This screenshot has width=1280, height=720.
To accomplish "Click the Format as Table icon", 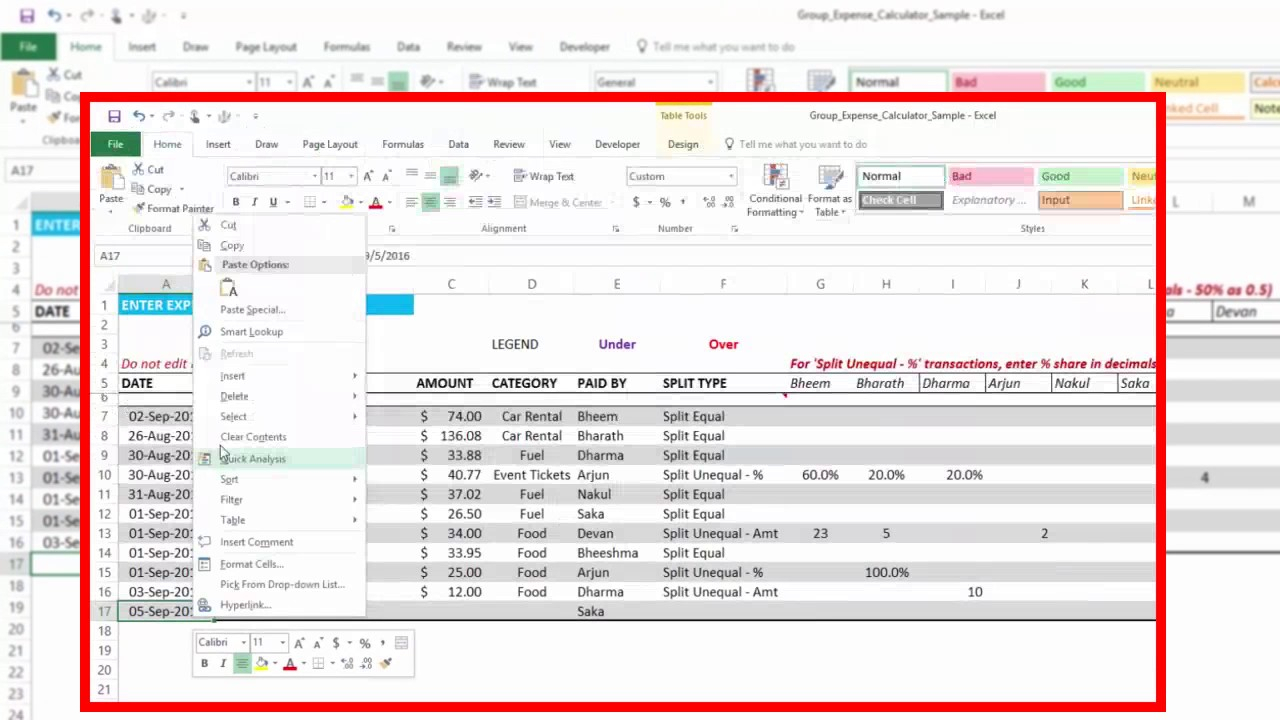I will pos(829,191).
